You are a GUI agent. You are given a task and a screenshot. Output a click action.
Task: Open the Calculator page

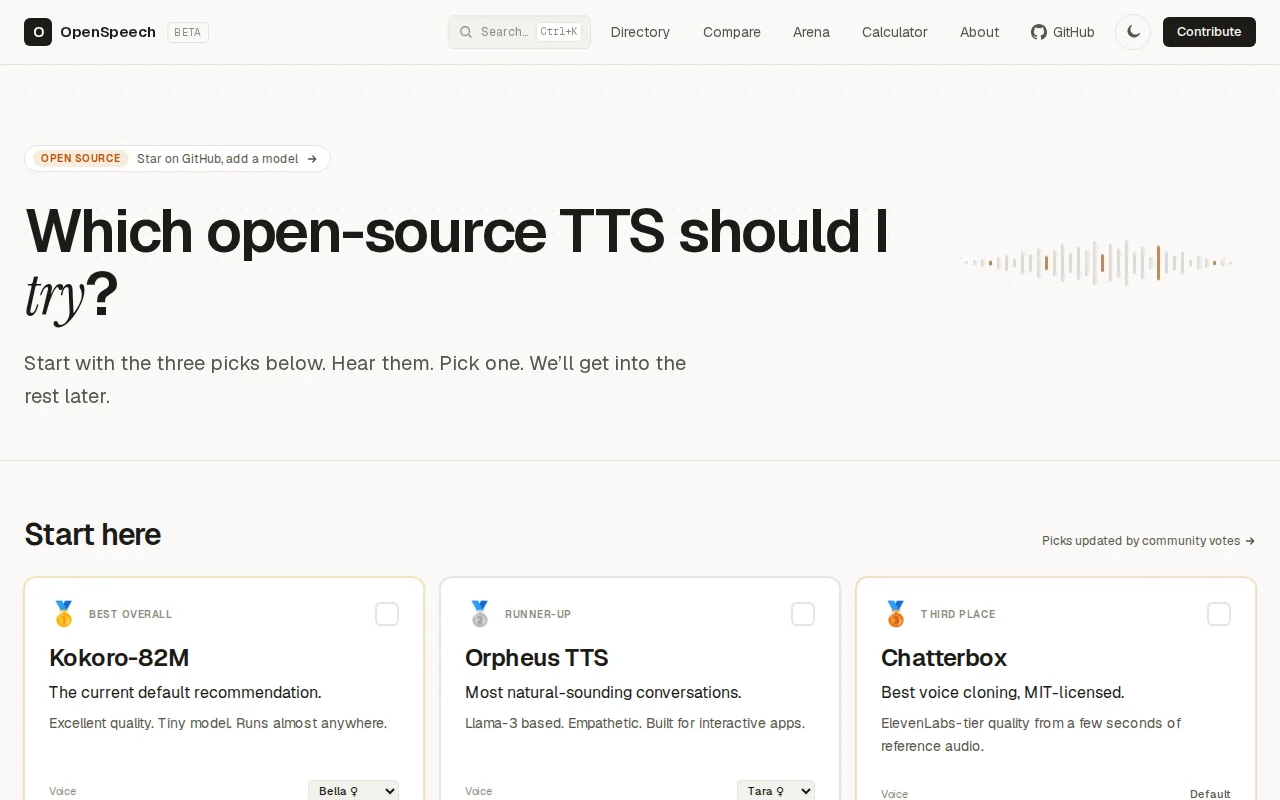click(895, 32)
